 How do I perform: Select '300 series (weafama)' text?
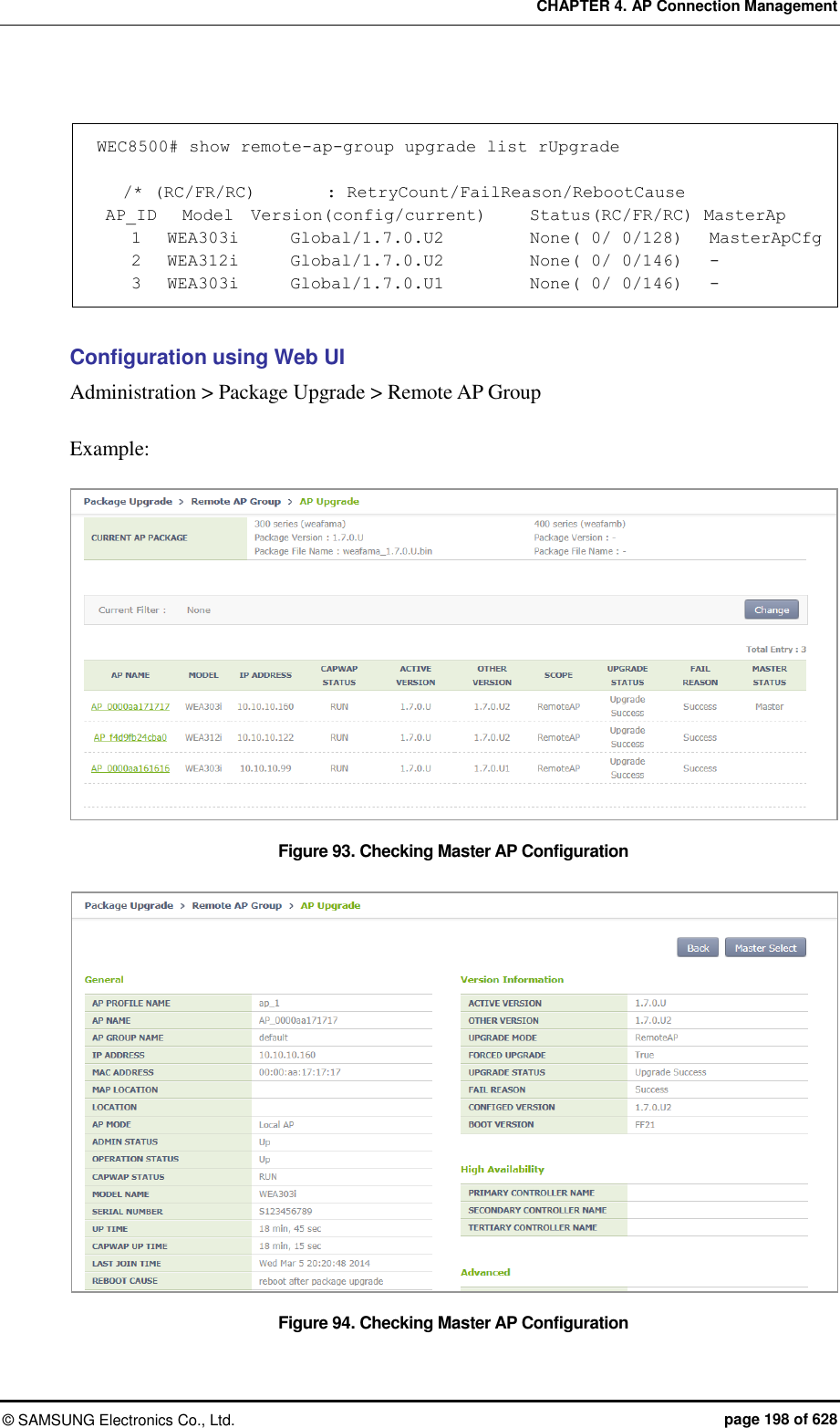tap(299, 524)
